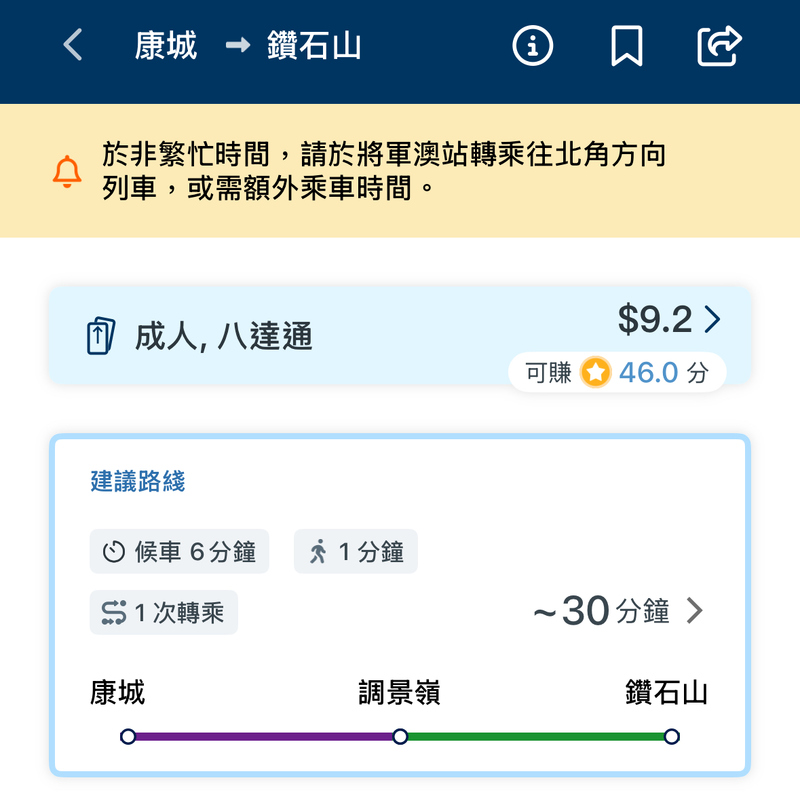This screenshot has width=800, height=795.
Task: Expand the ~30 分鐘 journey details chevron
Action: tap(694, 611)
